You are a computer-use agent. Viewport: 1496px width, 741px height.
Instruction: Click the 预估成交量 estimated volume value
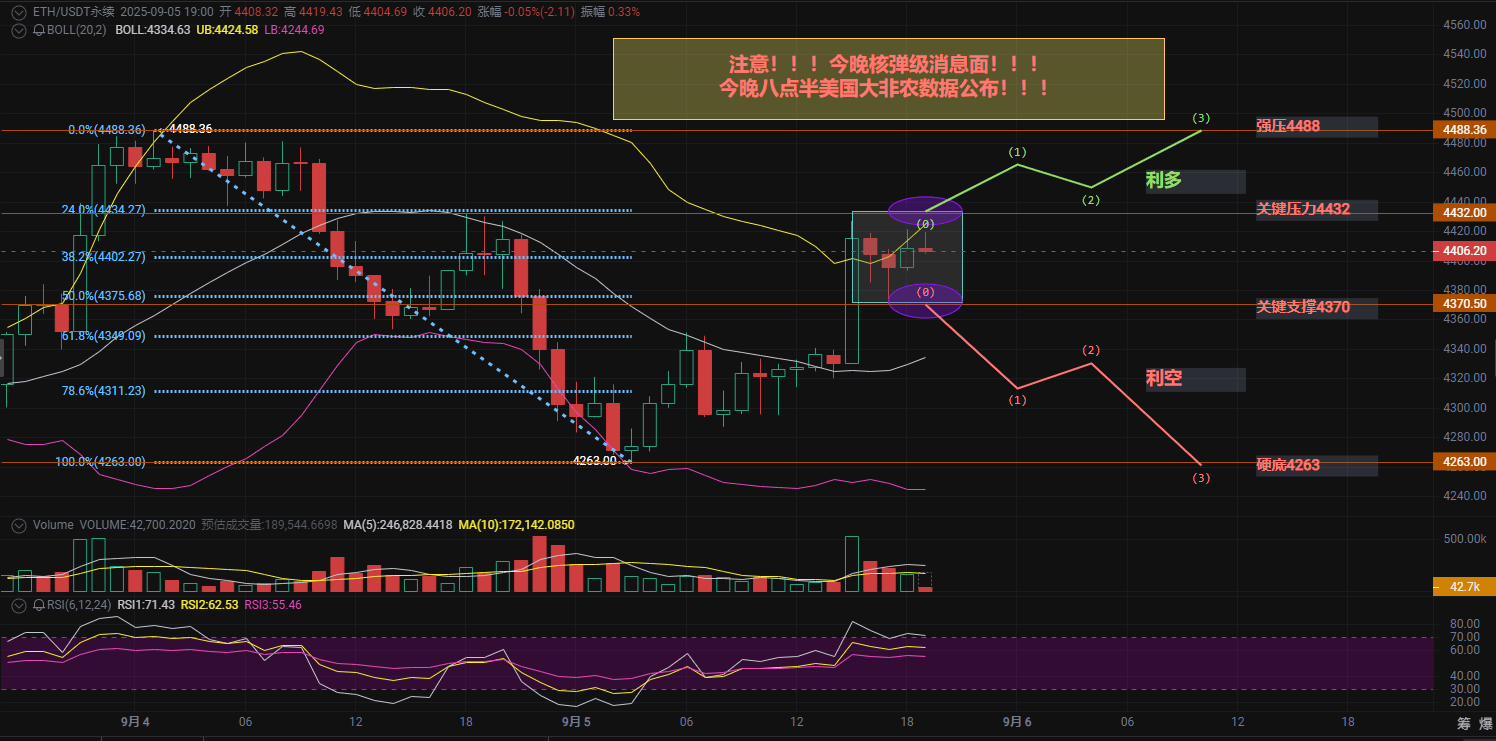pos(269,525)
